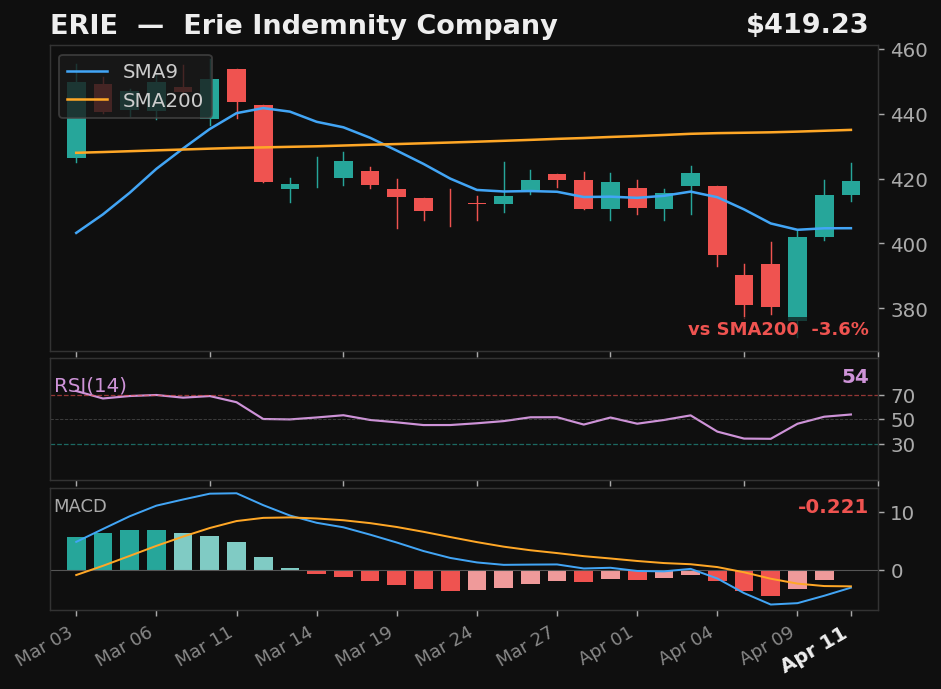941x689 pixels.
Task: Click the MACD axis label 10
Action: pyautogui.click(x=903, y=513)
